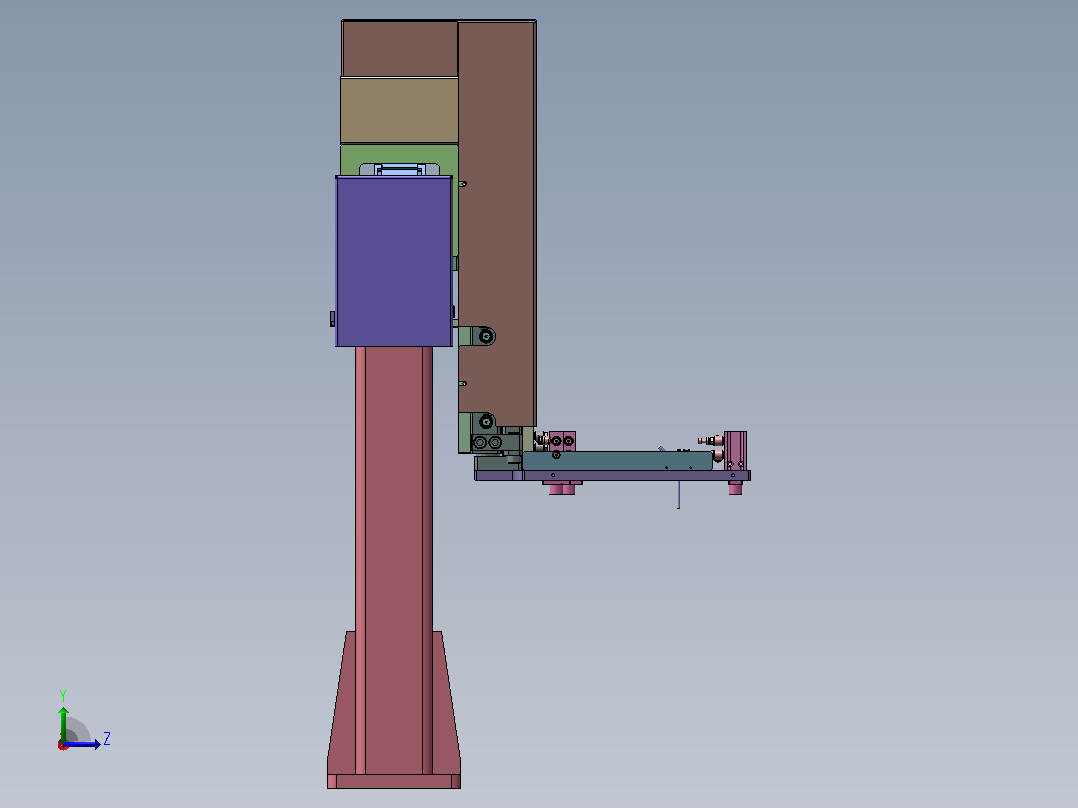Click the Z label of the coordinate triad

tap(107, 739)
